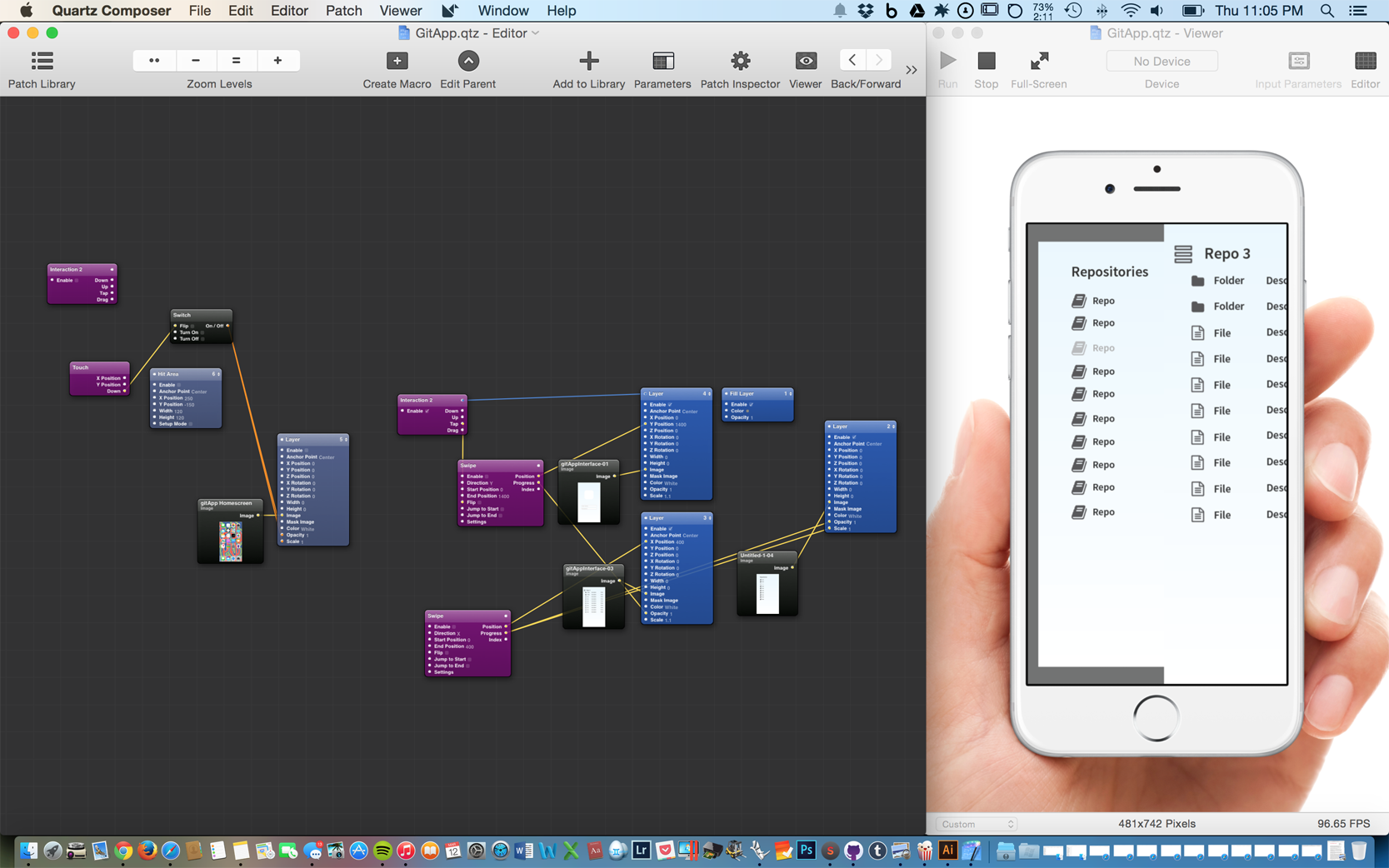Click the actual size equals zoom button
The image size is (1389, 868).
[x=237, y=60]
